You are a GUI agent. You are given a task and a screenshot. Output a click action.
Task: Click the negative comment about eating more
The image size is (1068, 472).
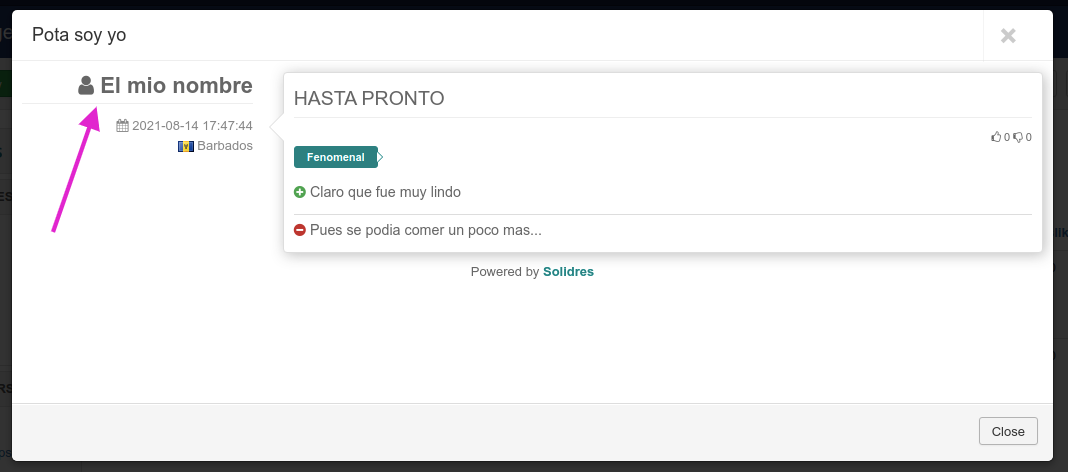click(425, 230)
